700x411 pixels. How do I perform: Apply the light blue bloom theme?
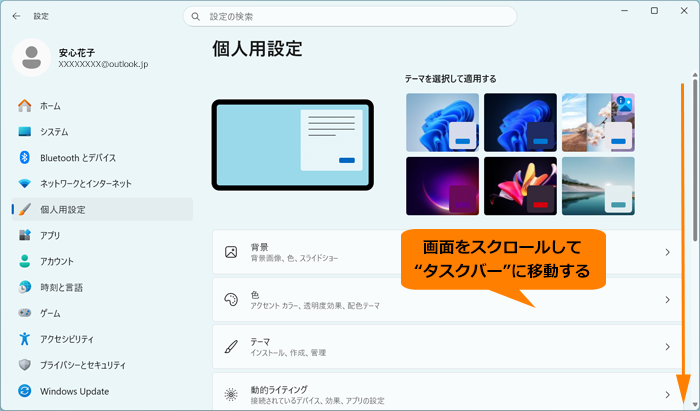point(442,122)
